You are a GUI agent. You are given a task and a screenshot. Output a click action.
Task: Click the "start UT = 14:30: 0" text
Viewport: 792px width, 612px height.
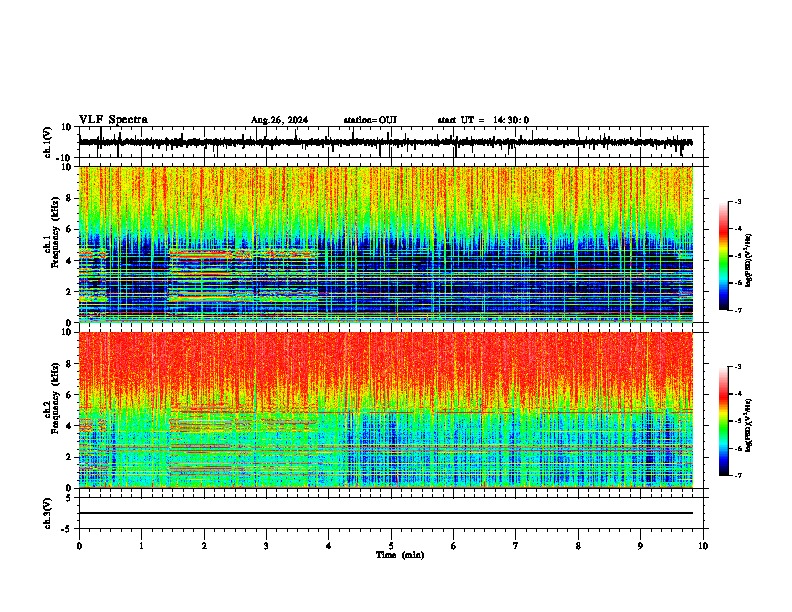483,120
